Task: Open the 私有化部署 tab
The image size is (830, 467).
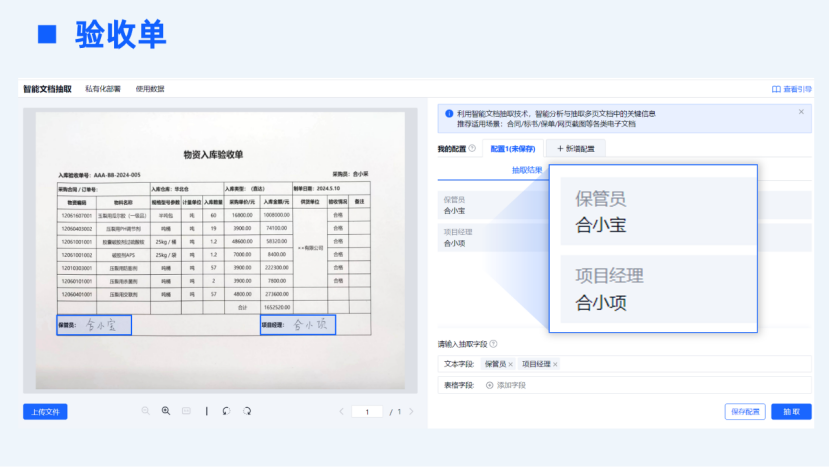Action: (103, 89)
